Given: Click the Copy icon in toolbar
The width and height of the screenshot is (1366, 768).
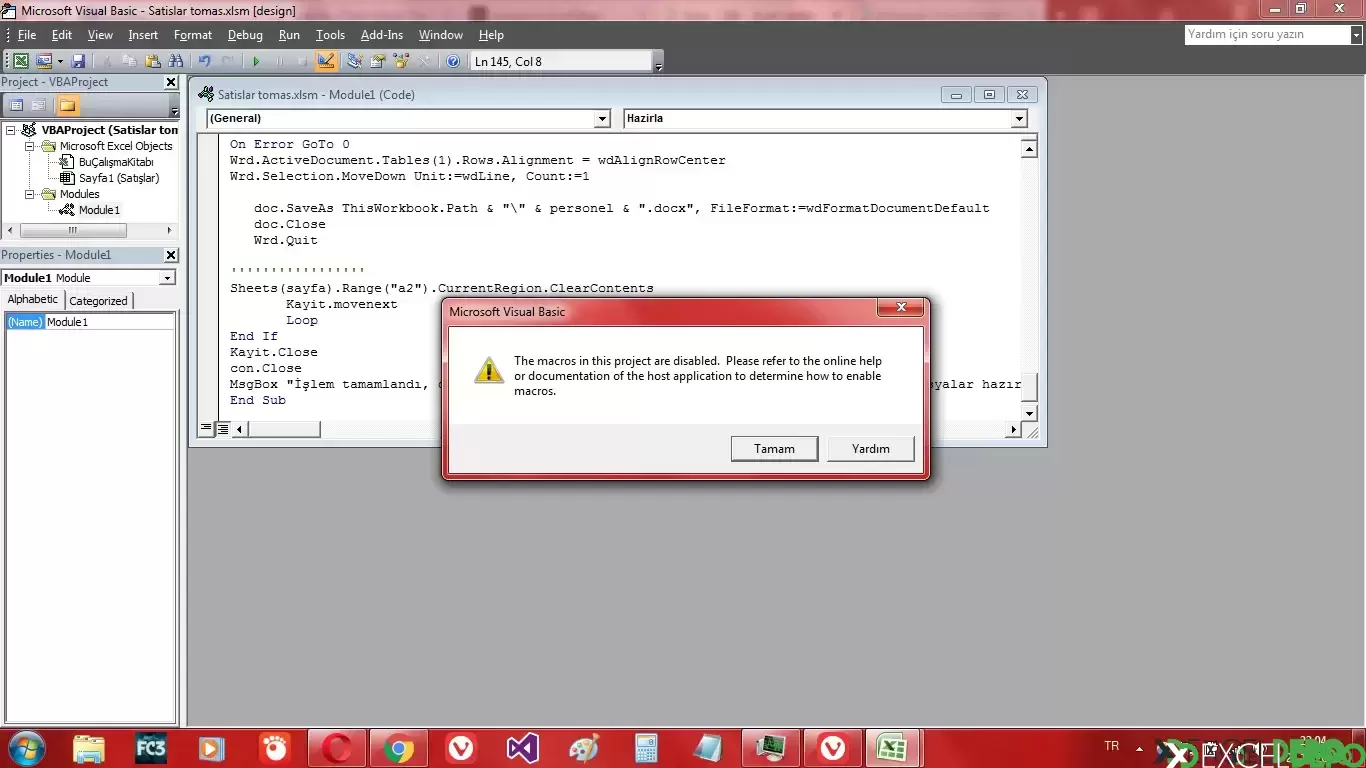Looking at the screenshot, I should point(129,61).
